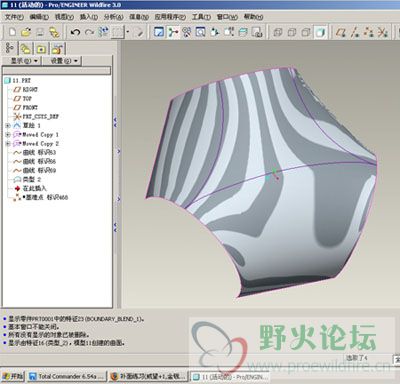Image resolution: width=400 pixels, height=384 pixels.
Task: Open the 工具 menu
Action: point(201,17)
